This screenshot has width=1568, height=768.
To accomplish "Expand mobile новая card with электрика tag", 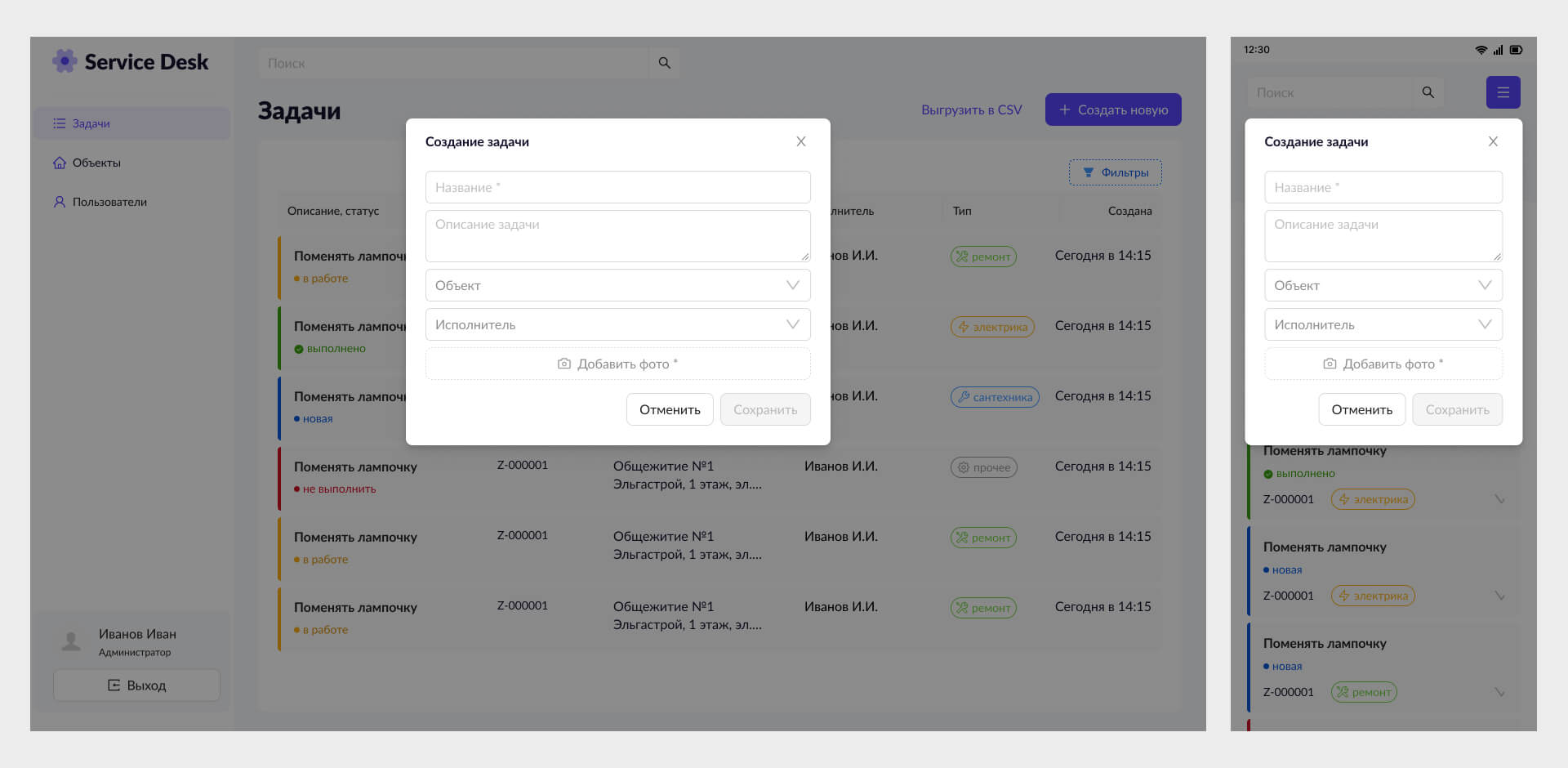I will pyautogui.click(x=1499, y=596).
